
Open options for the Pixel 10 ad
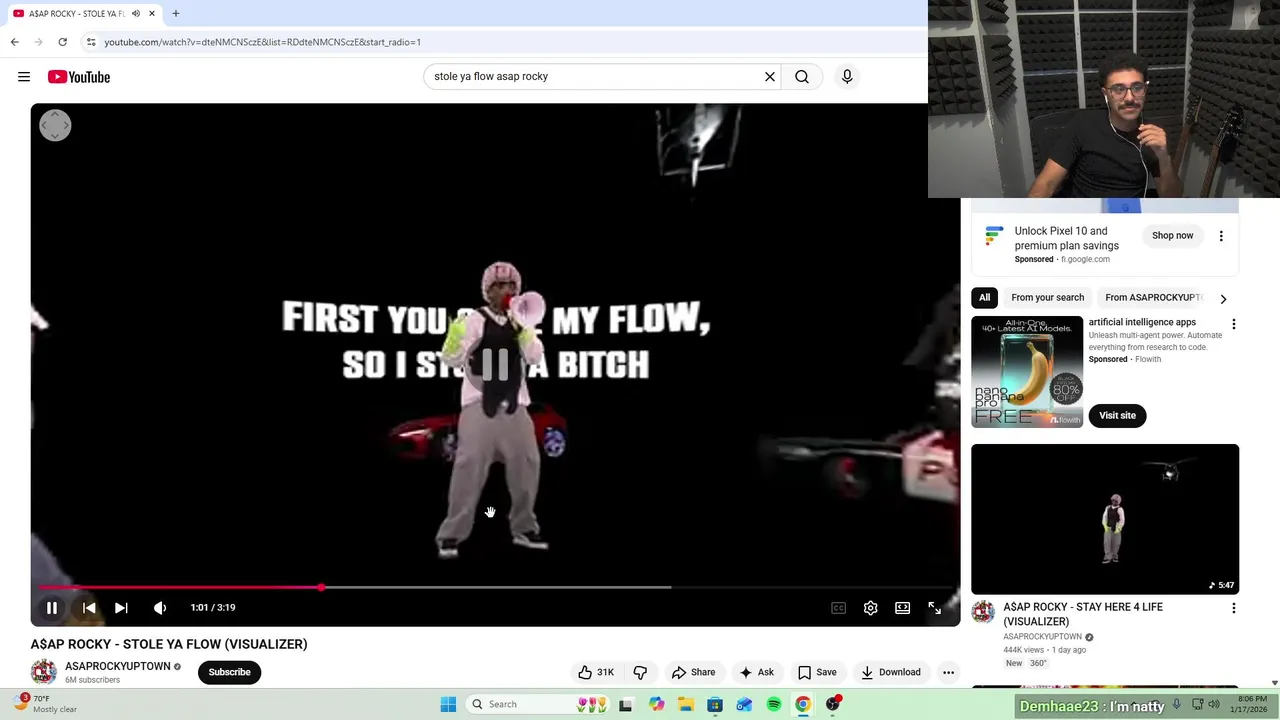[x=1221, y=236]
